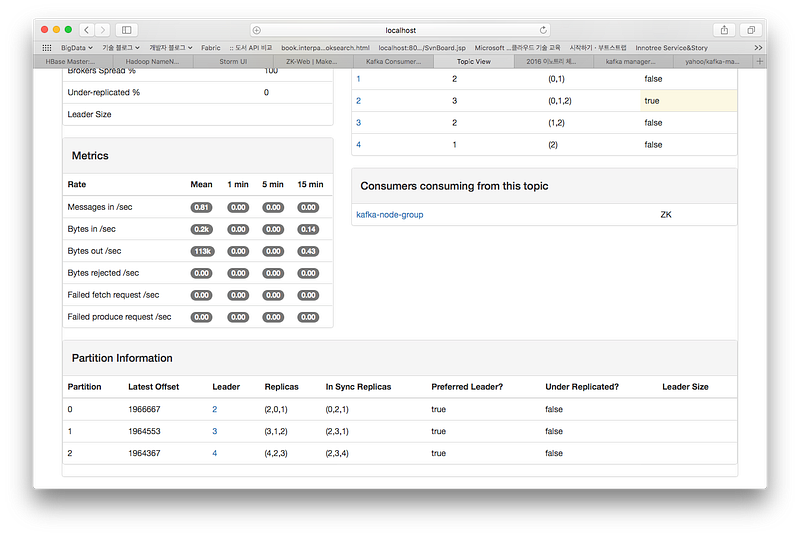Click Bytes in /sec 15 min badge 0.14
Viewport: 800px width, 536px height.
pyautogui.click(x=308, y=229)
